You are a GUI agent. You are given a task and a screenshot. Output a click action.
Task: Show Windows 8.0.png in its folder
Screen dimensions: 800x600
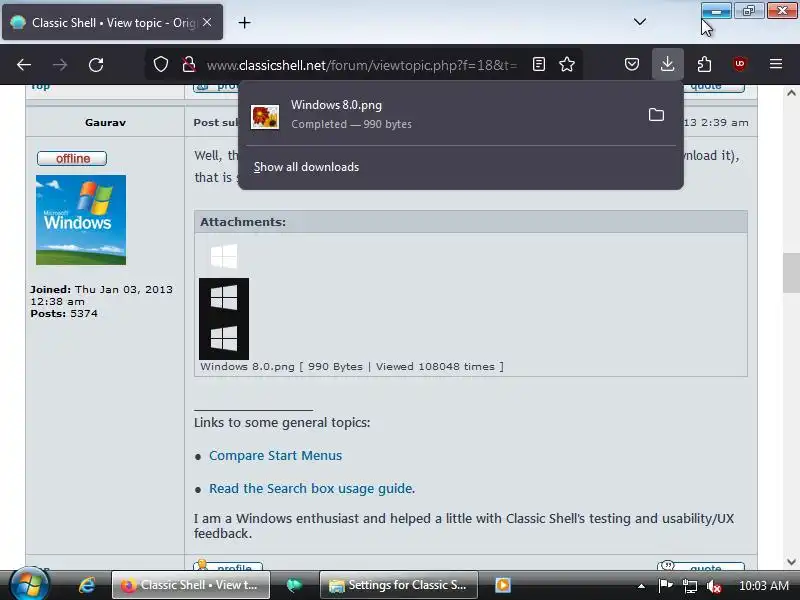tap(656, 115)
